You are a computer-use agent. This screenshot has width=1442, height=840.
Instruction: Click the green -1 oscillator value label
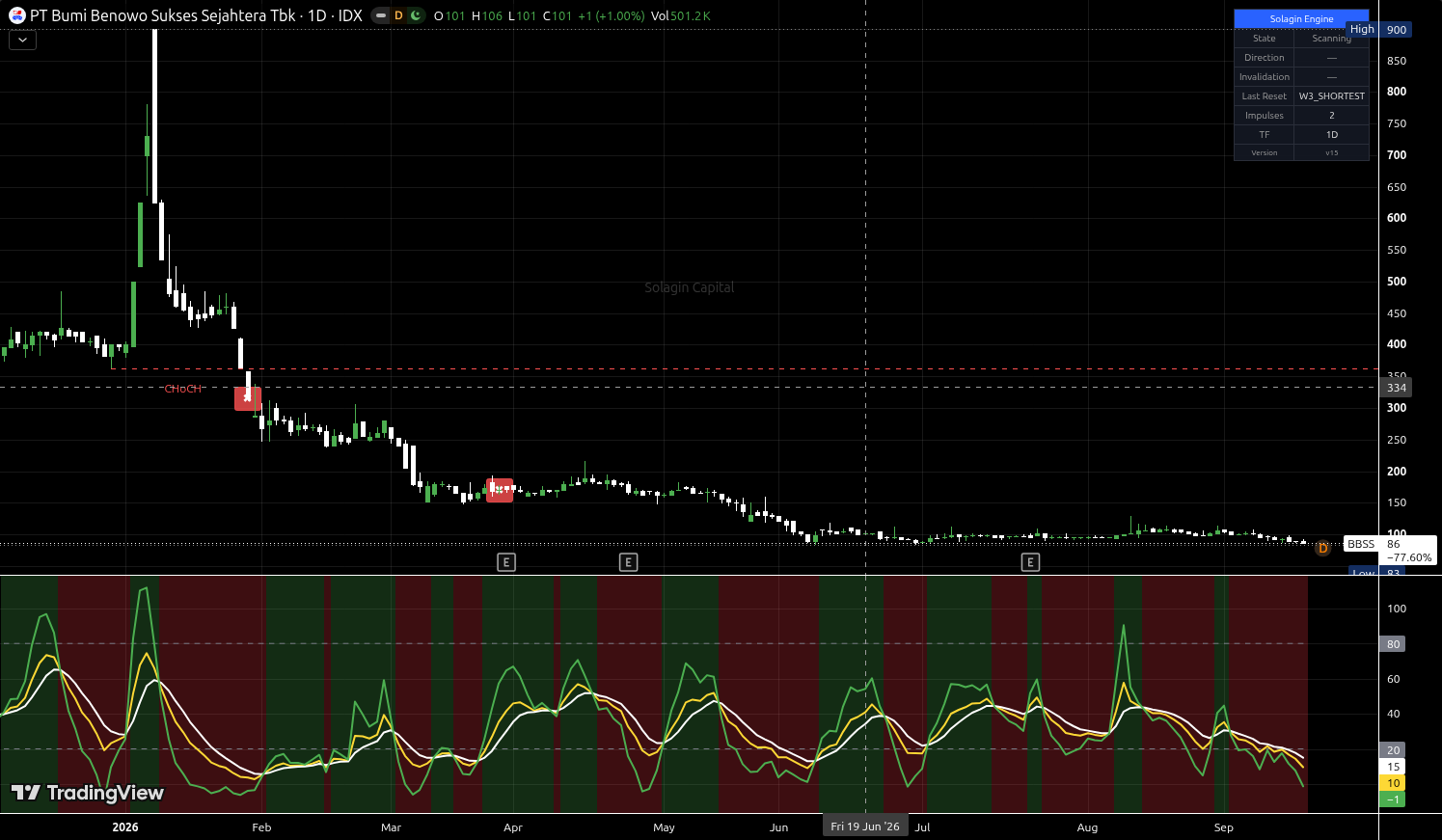1393,799
